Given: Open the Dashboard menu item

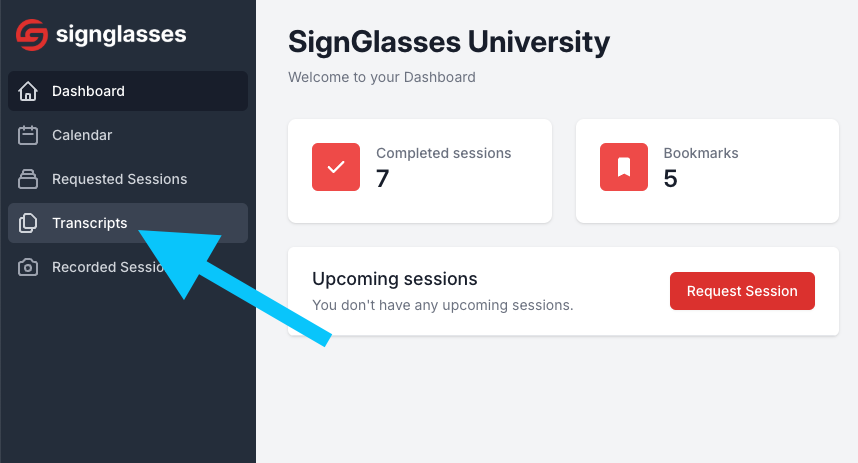Looking at the screenshot, I should (128, 91).
